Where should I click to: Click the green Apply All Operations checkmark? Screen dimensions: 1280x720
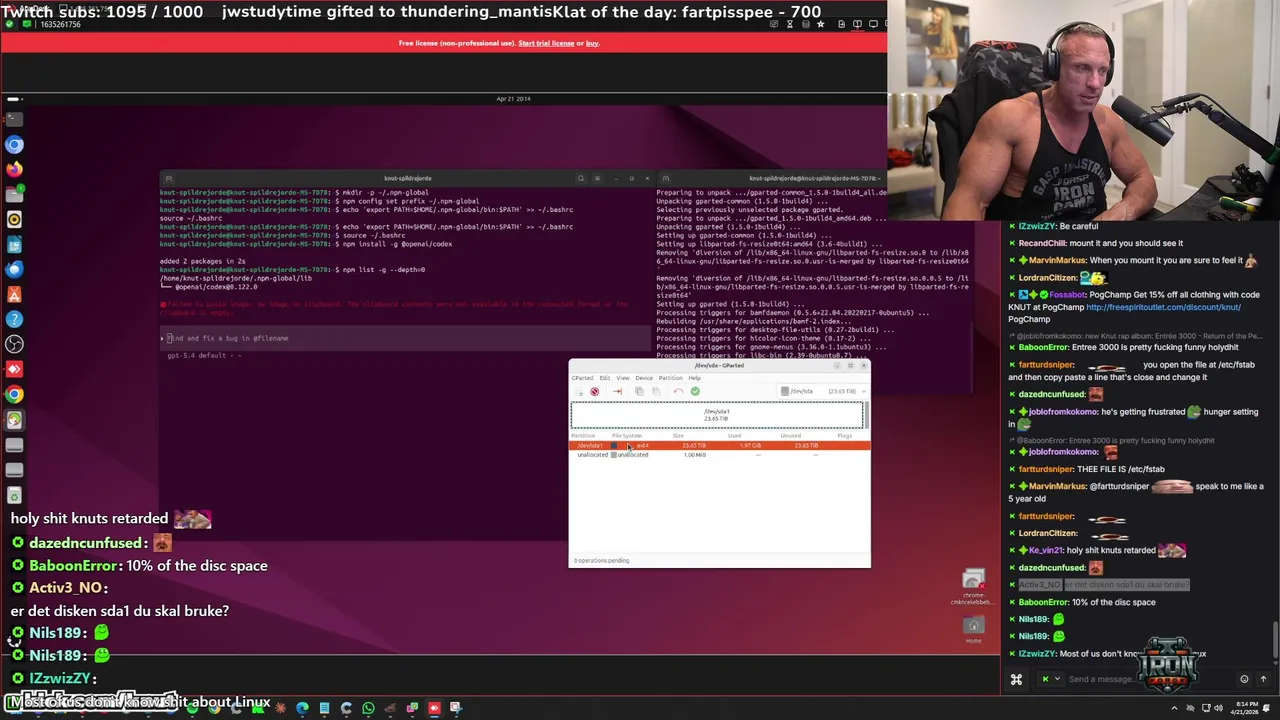(x=695, y=391)
